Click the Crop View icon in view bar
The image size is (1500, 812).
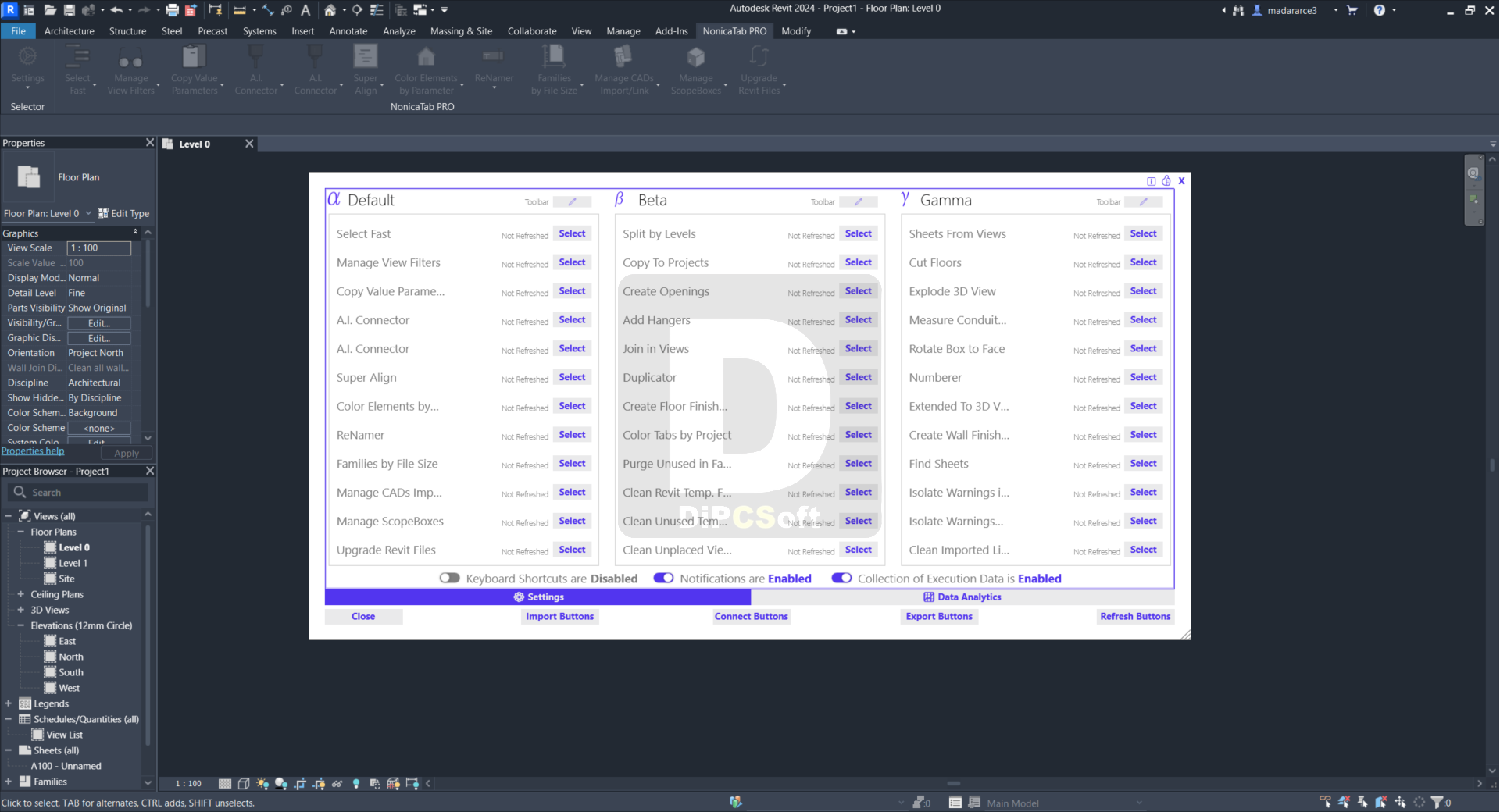300,783
